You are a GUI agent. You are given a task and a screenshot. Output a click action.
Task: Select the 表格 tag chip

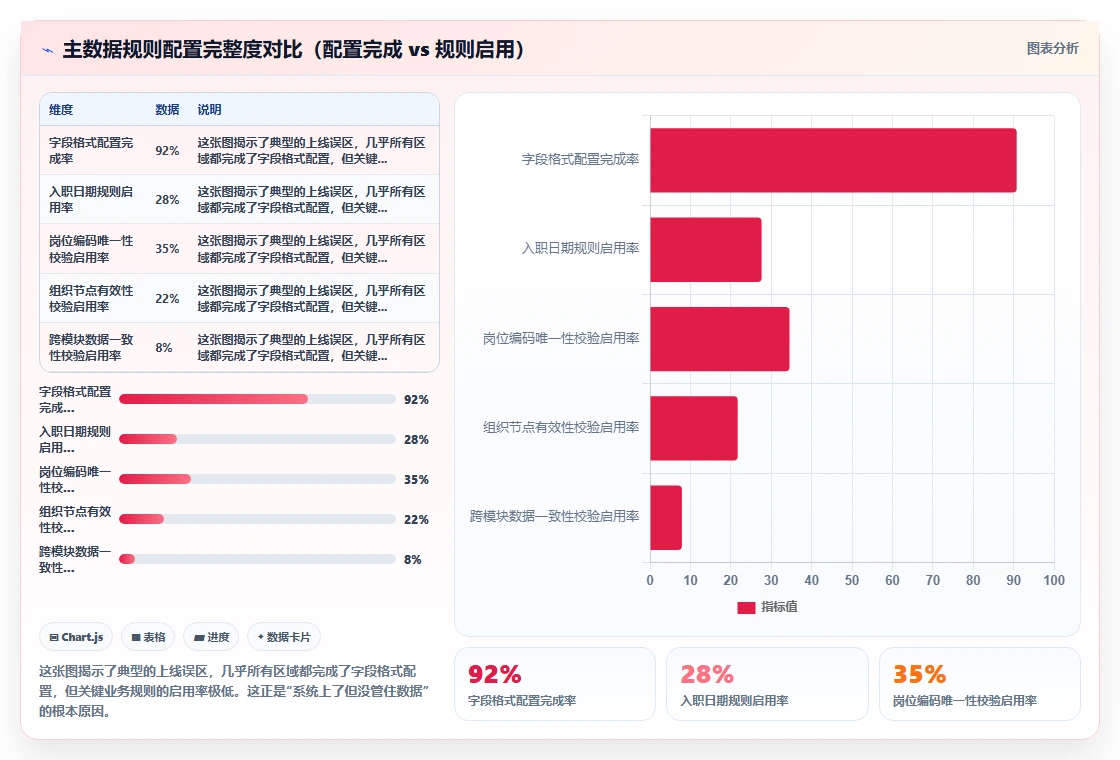(148, 637)
